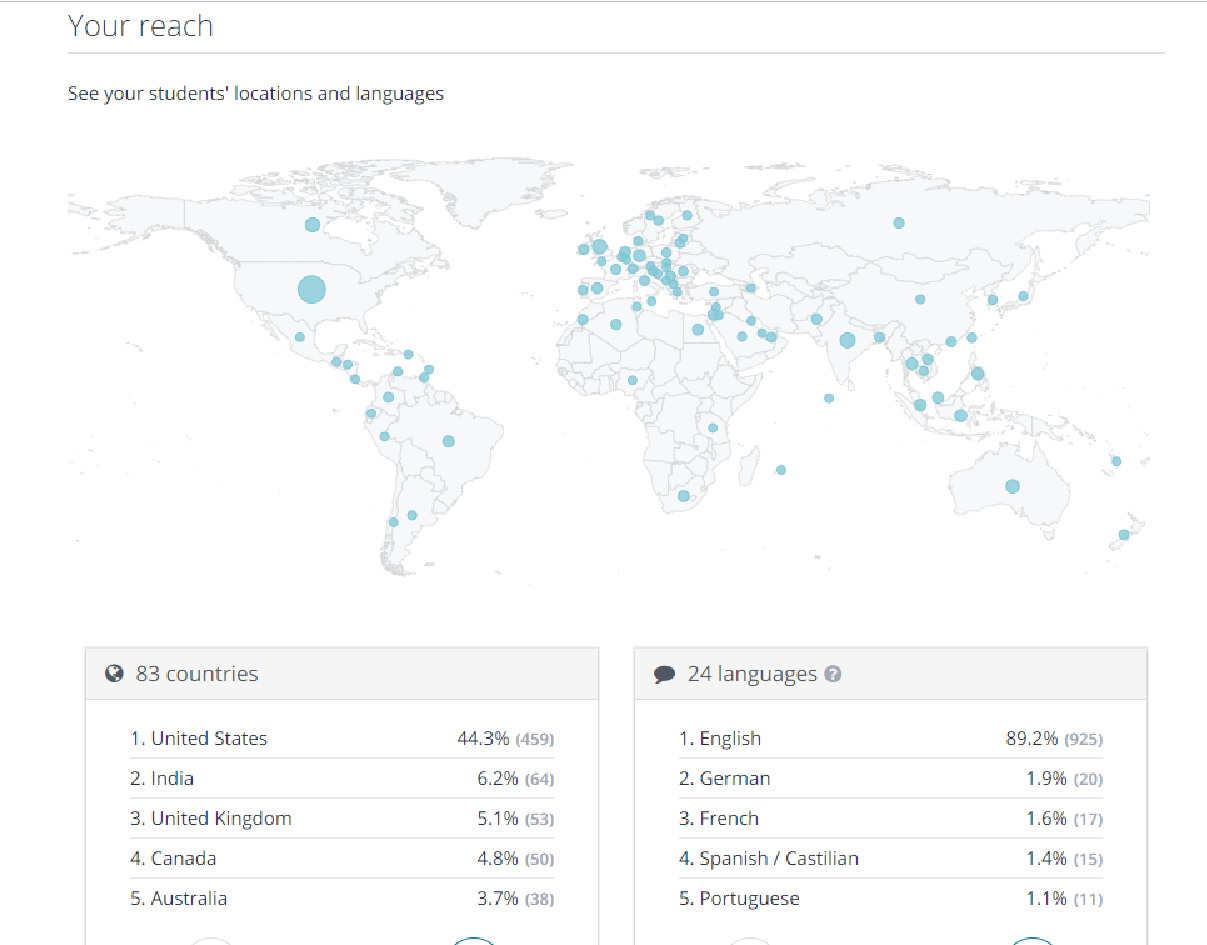Screen dimensions: 1207x945
Task: Click the '1.1% (11)' value
Action: (x=1064, y=899)
